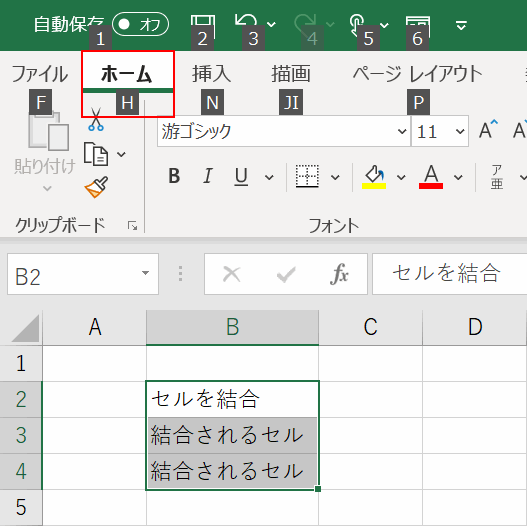This screenshot has width=527, height=526.
Task: Click the Borders icon
Action: tap(307, 176)
